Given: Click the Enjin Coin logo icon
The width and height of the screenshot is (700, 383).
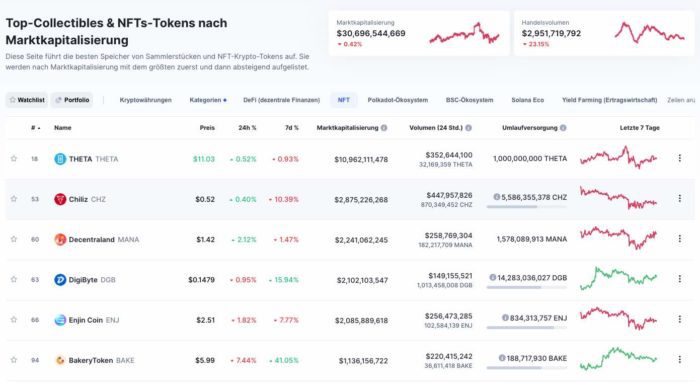Looking at the screenshot, I should (60, 320).
